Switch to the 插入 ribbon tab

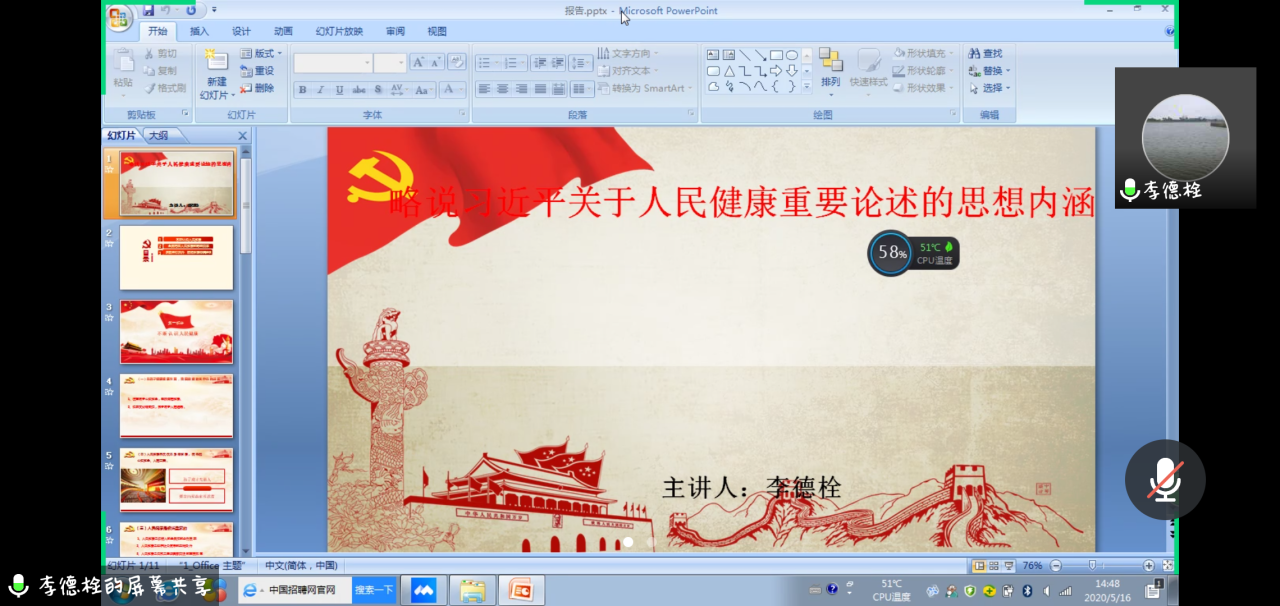pyautogui.click(x=200, y=31)
